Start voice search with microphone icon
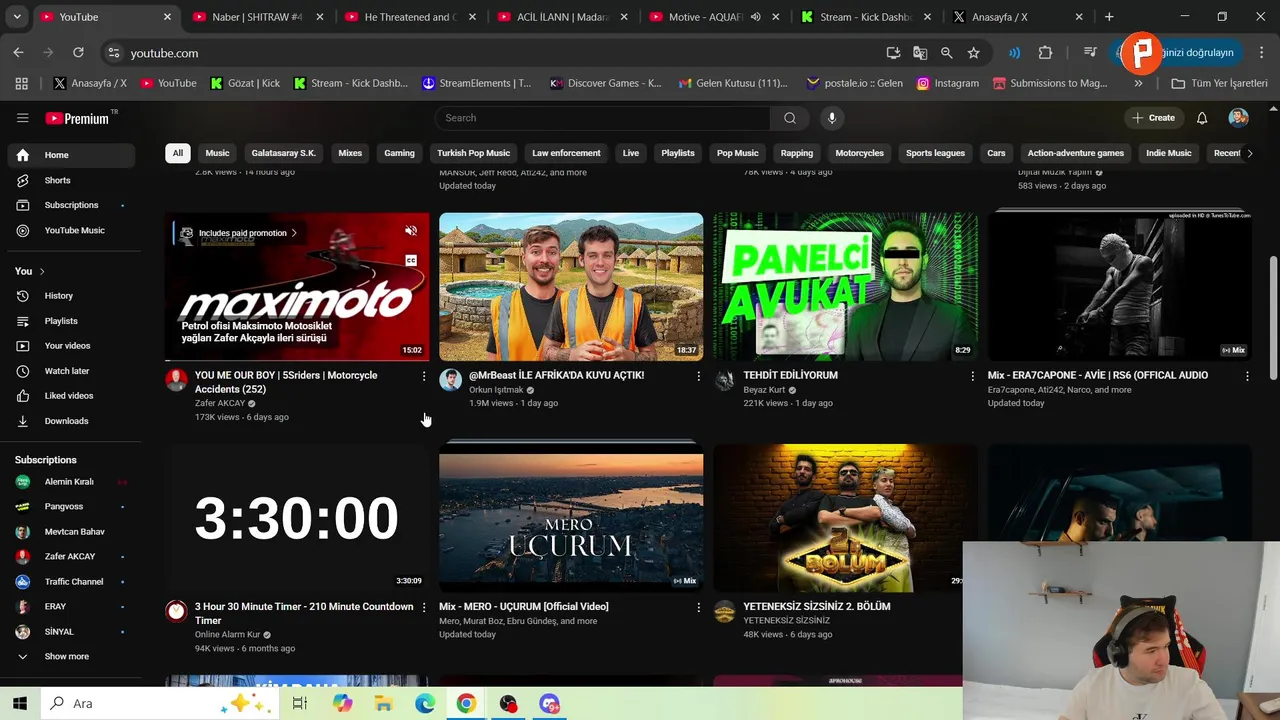Viewport: 1280px width, 720px height. (831, 118)
